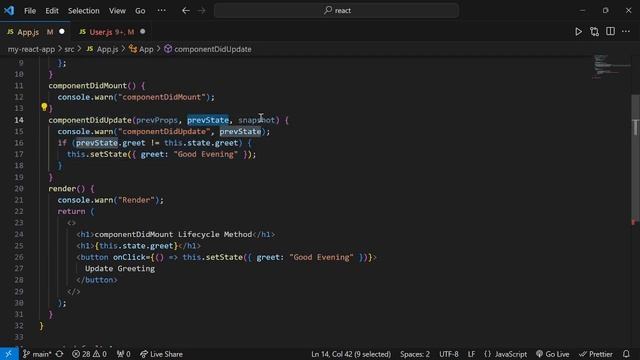Viewport: 640px width, 360px height.
Task: Click Ln 14, Col 42 cursor position
Action: coord(351,354)
